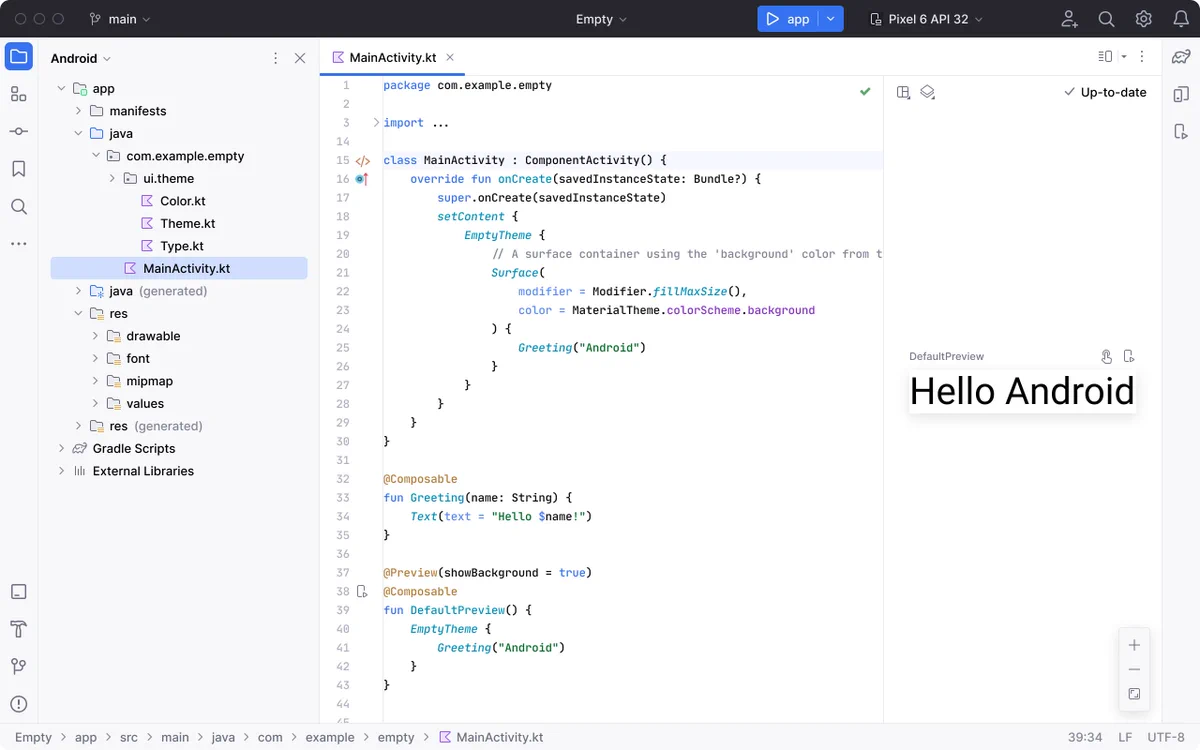Expand the folded import block
Screen dimensions: 1200x750
pos(376,123)
